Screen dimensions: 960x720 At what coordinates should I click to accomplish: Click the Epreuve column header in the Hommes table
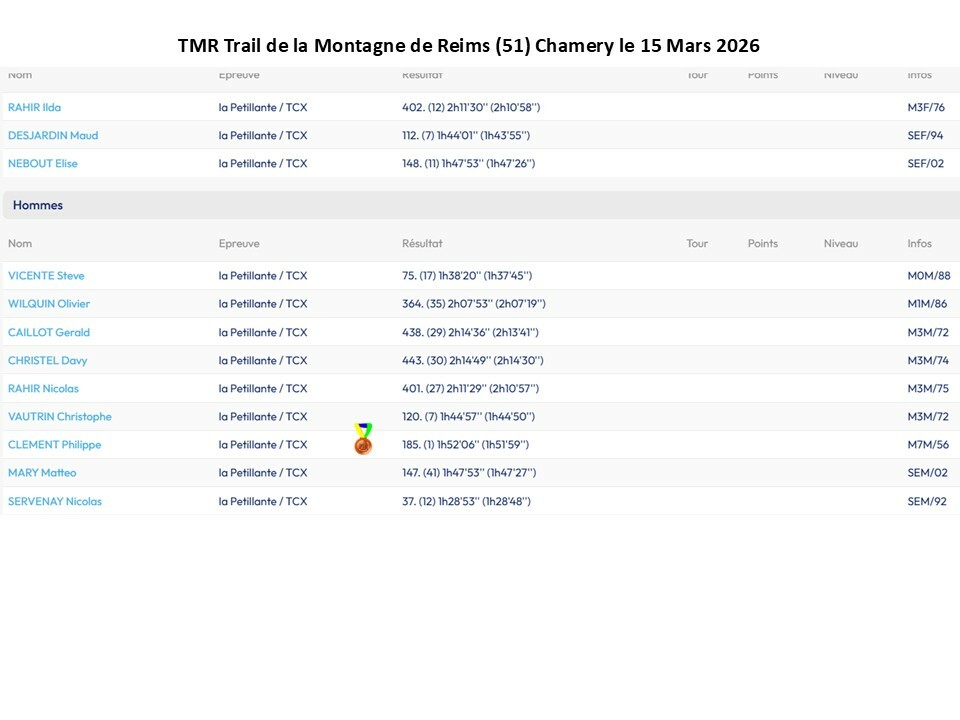pyautogui.click(x=239, y=243)
